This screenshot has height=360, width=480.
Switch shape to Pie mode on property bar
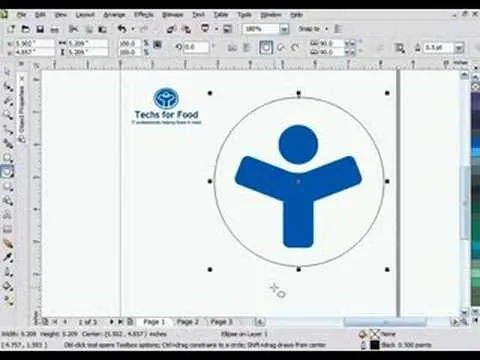pos(281,48)
